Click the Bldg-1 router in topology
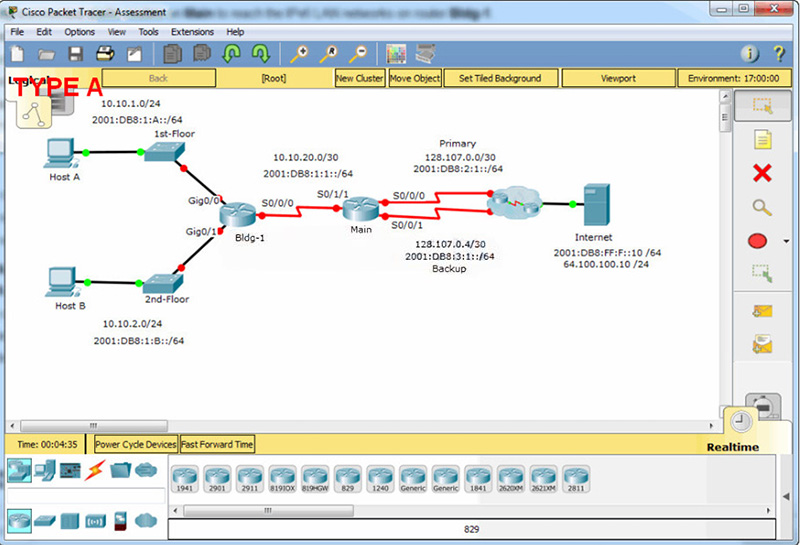The height and width of the screenshot is (545, 800). [x=238, y=214]
